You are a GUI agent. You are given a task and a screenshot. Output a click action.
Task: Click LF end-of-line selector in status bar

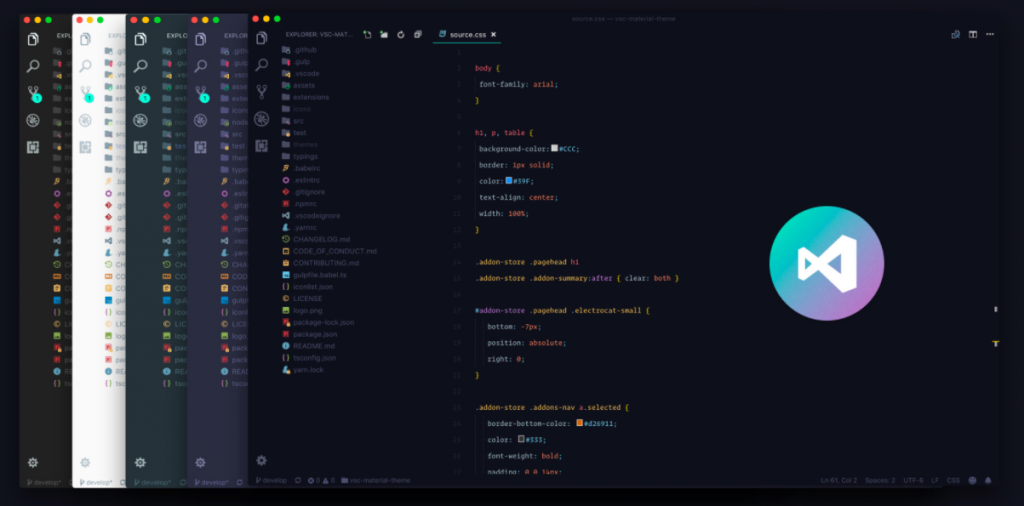click(935, 481)
